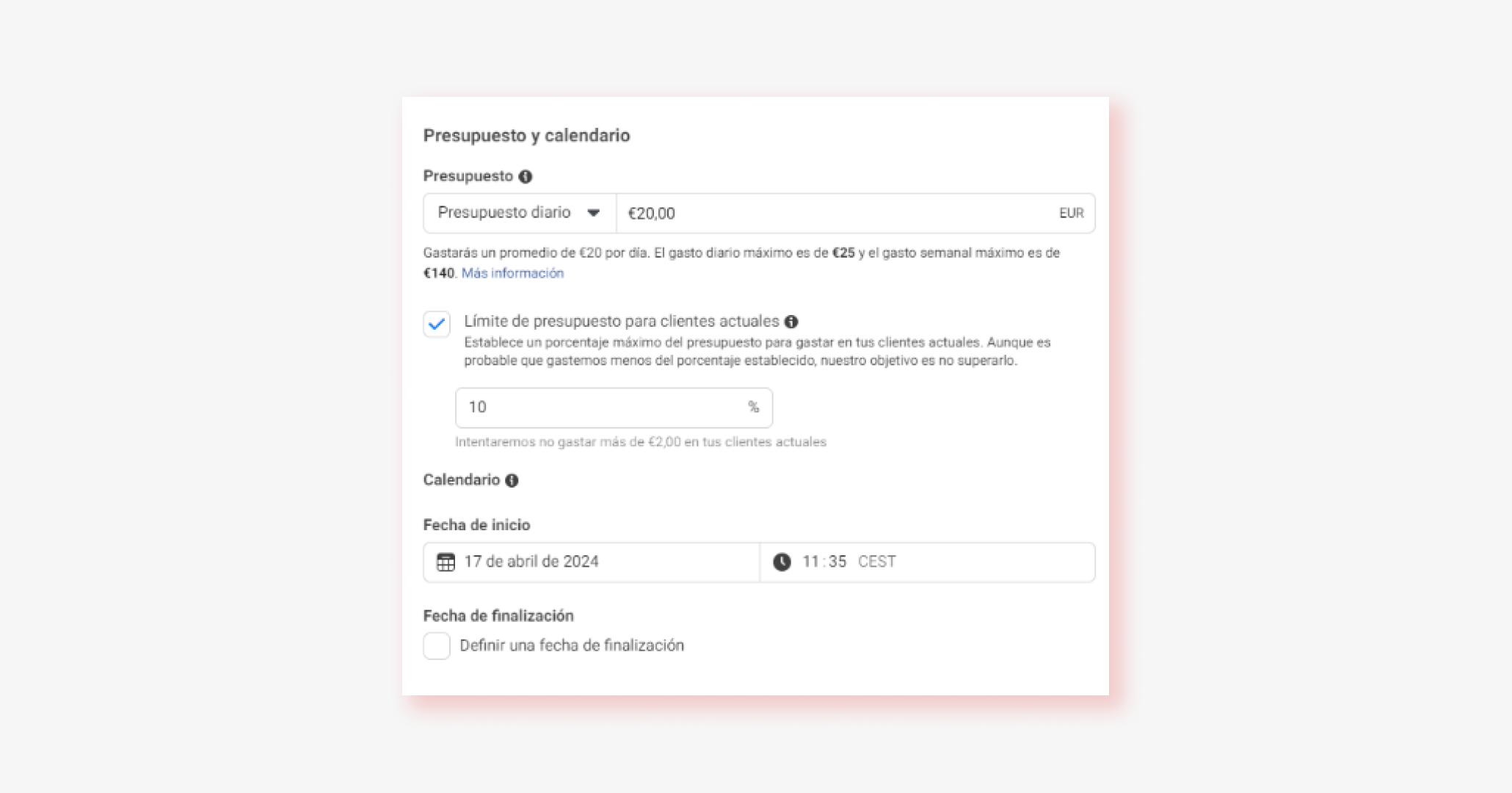Disable the límite de presupuesto para clientes actuales
Screen dimensions: 1512x793
click(x=437, y=323)
